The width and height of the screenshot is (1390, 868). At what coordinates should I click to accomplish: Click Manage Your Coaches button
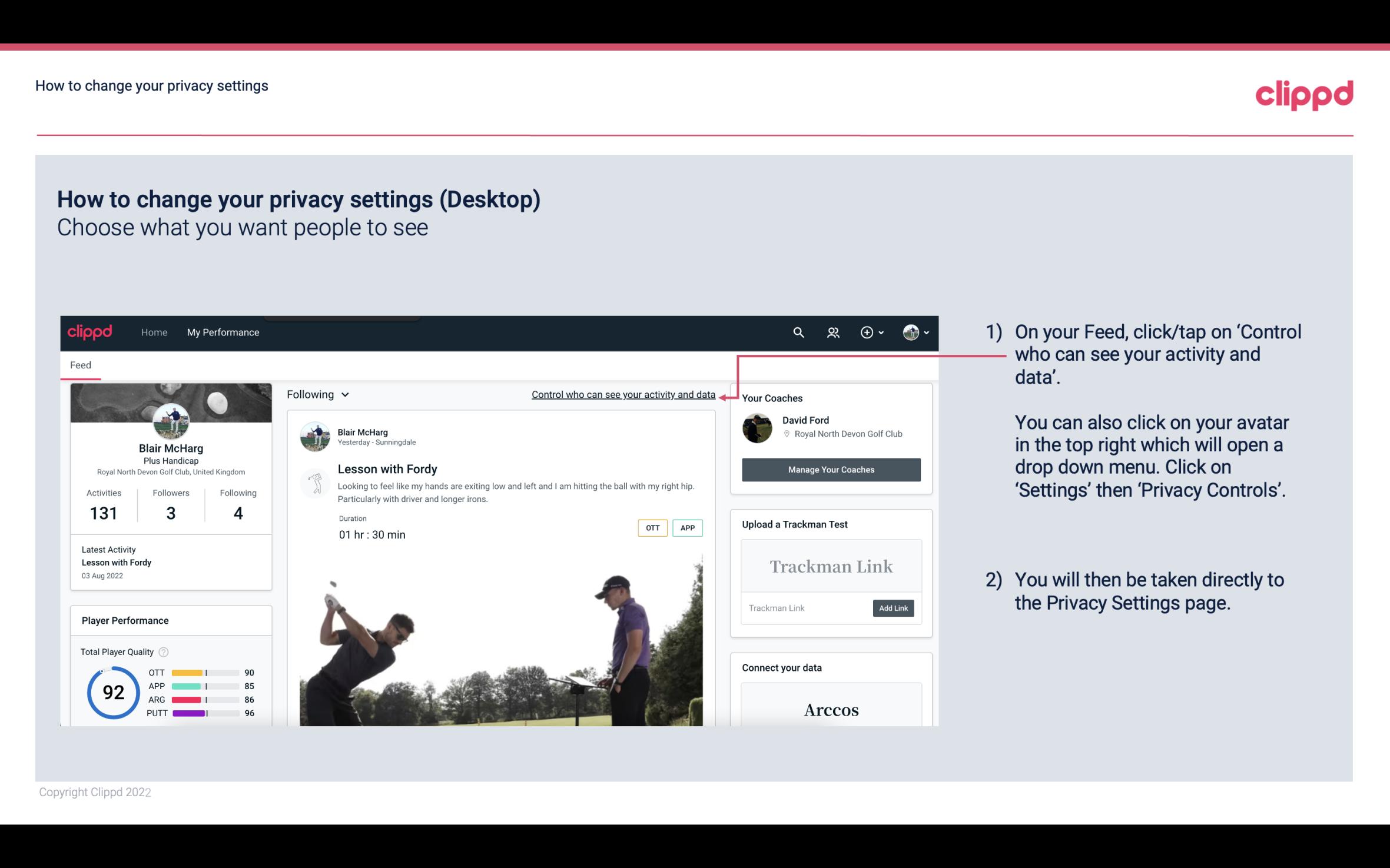[830, 470]
